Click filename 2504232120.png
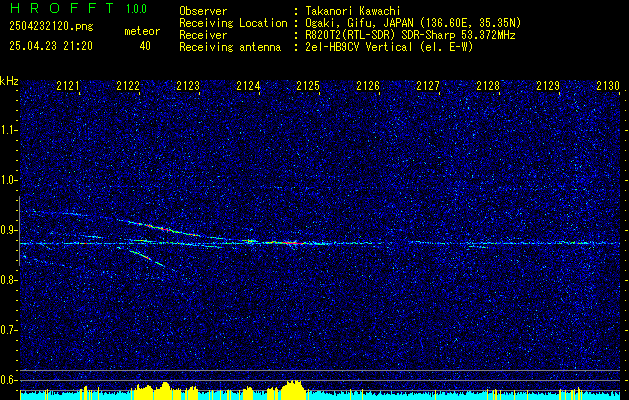 [x=51, y=26]
